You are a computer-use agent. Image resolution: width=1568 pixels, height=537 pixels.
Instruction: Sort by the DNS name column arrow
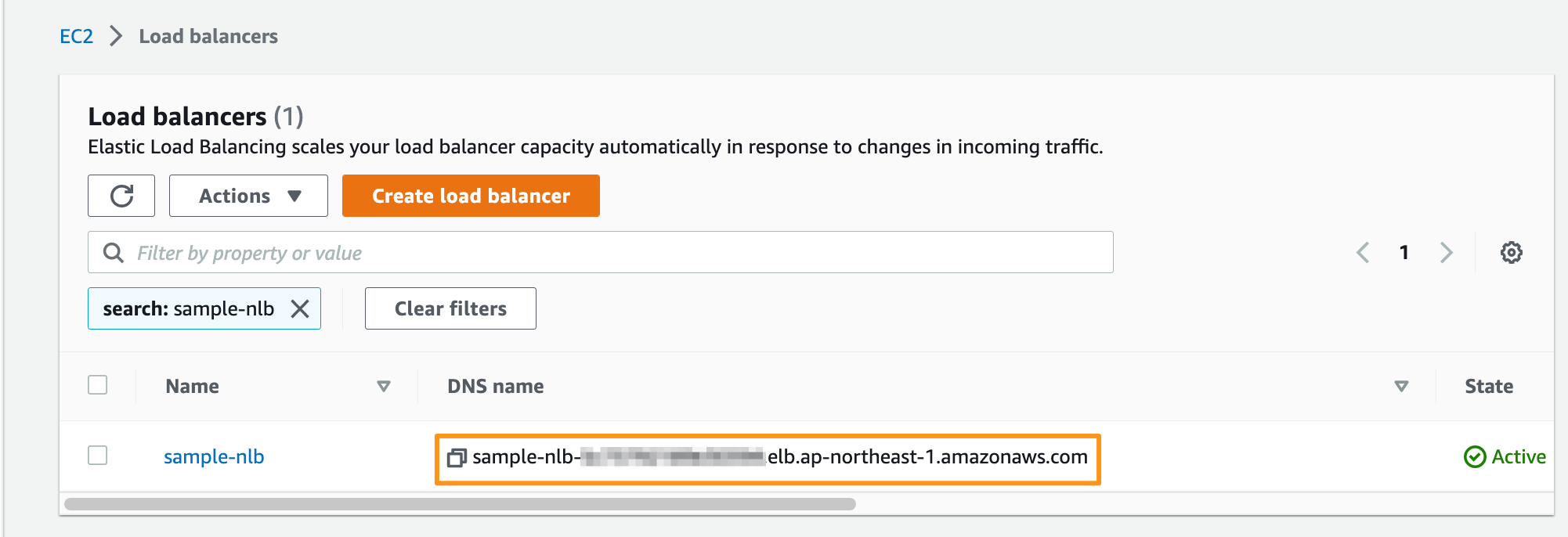(x=1401, y=386)
